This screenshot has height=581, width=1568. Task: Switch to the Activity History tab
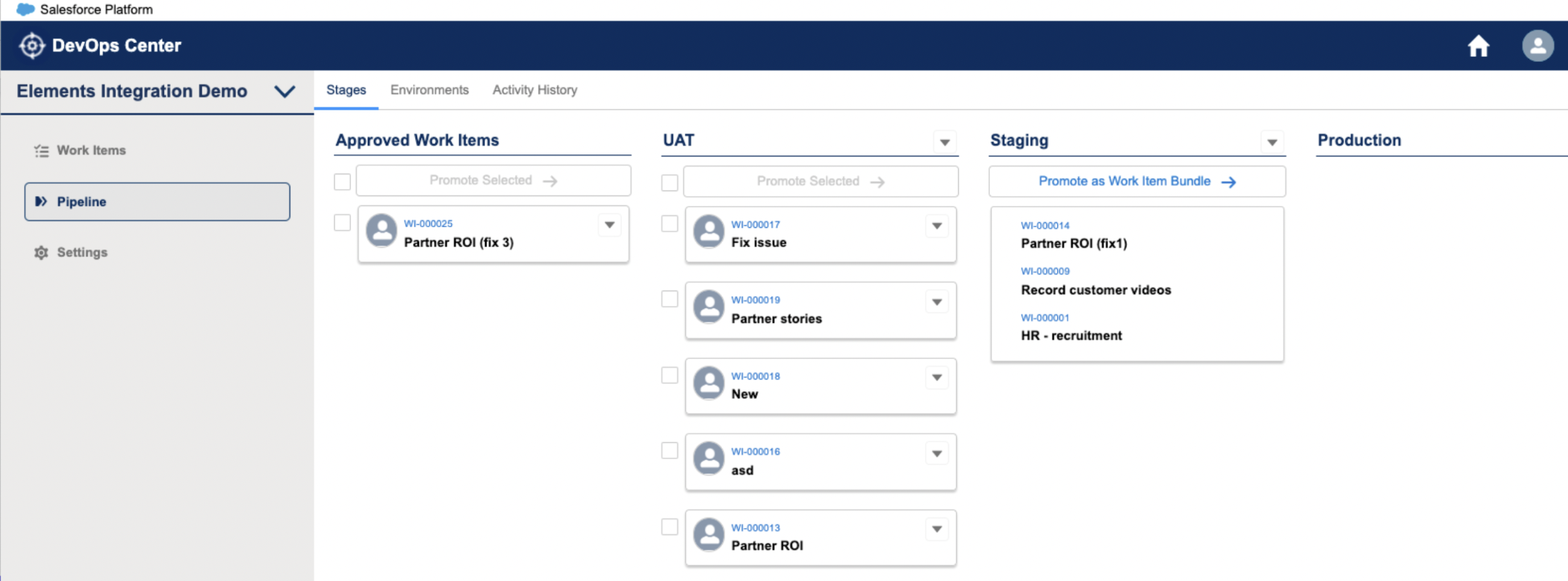[535, 90]
